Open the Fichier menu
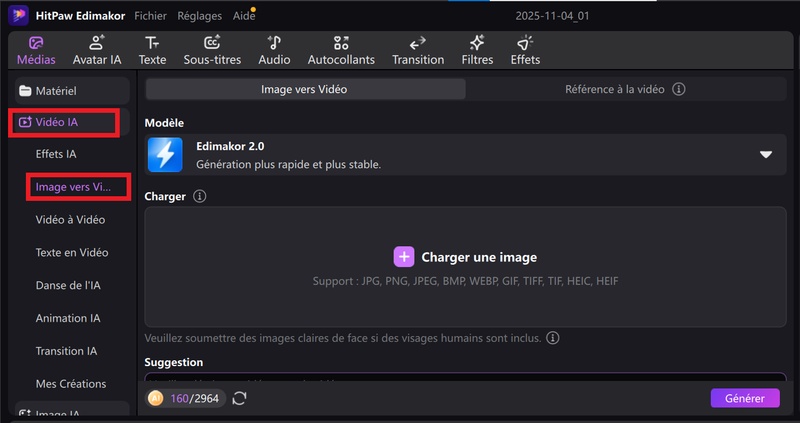Image resolution: width=800 pixels, height=423 pixels. click(150, 16)
